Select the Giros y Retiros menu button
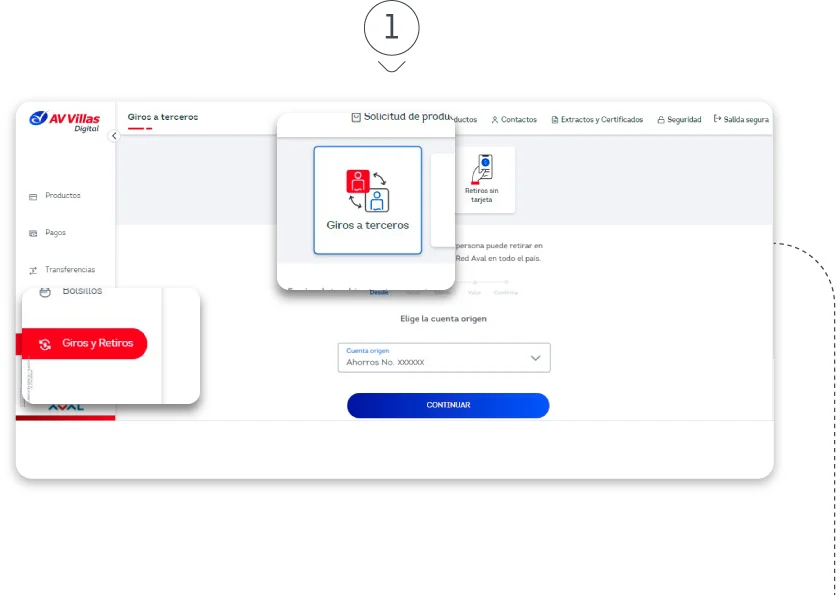Viewport: 837px width, 595px height. [x=84, y=343]
